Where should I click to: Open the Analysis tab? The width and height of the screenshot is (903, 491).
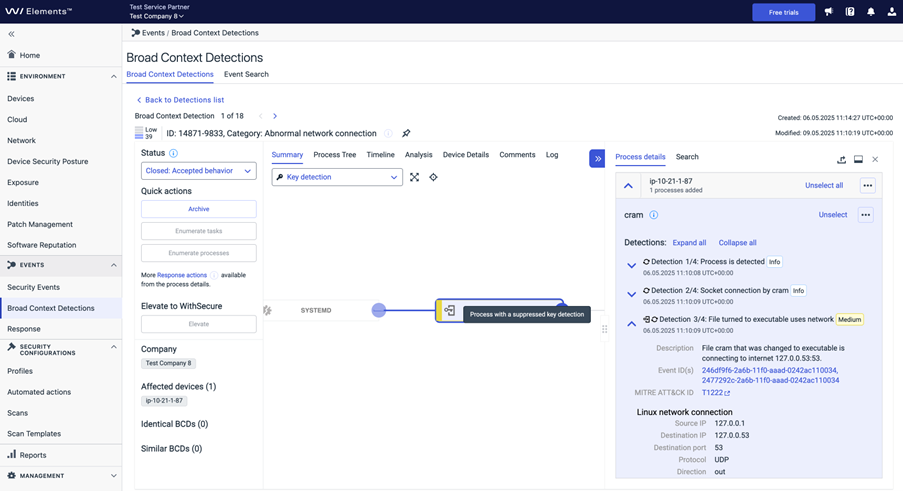tap(419, 155)
